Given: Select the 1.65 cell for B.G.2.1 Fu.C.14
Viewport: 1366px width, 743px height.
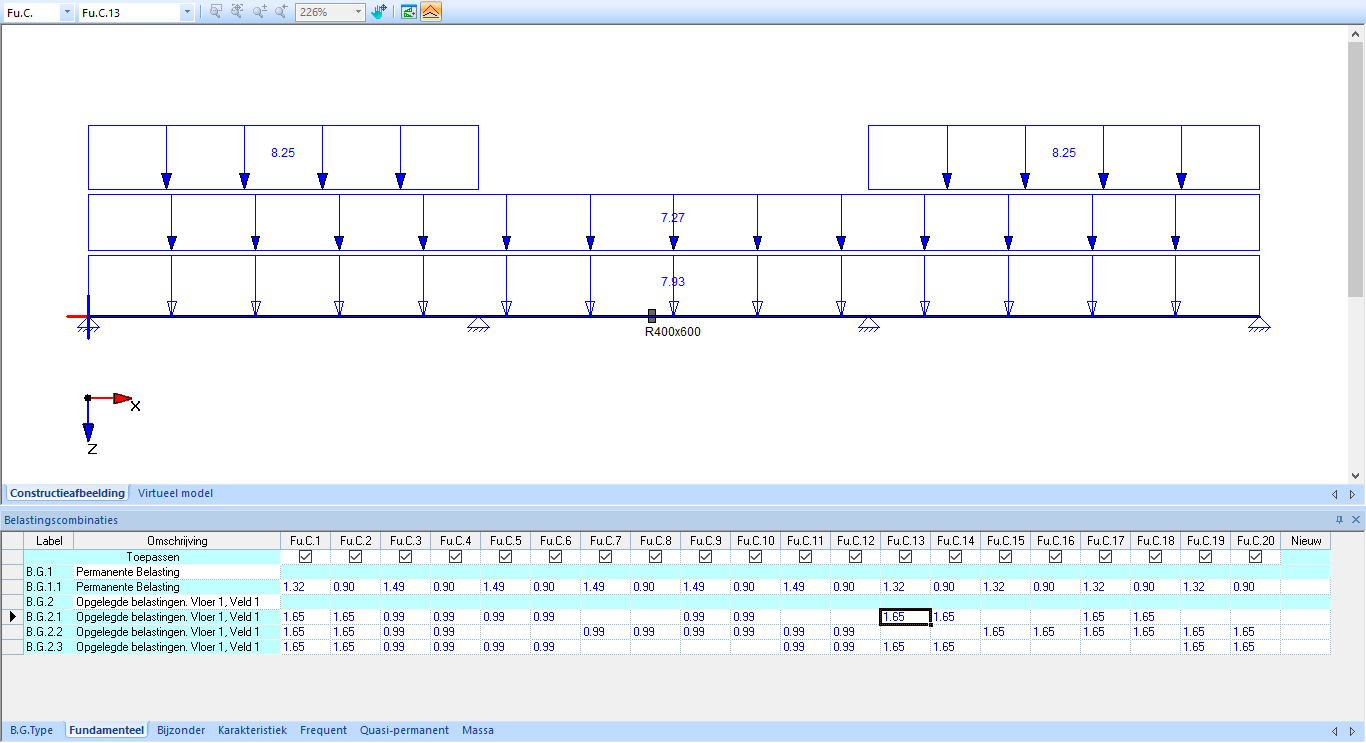Looking at the screenshot, I should (x=955, y=616).
